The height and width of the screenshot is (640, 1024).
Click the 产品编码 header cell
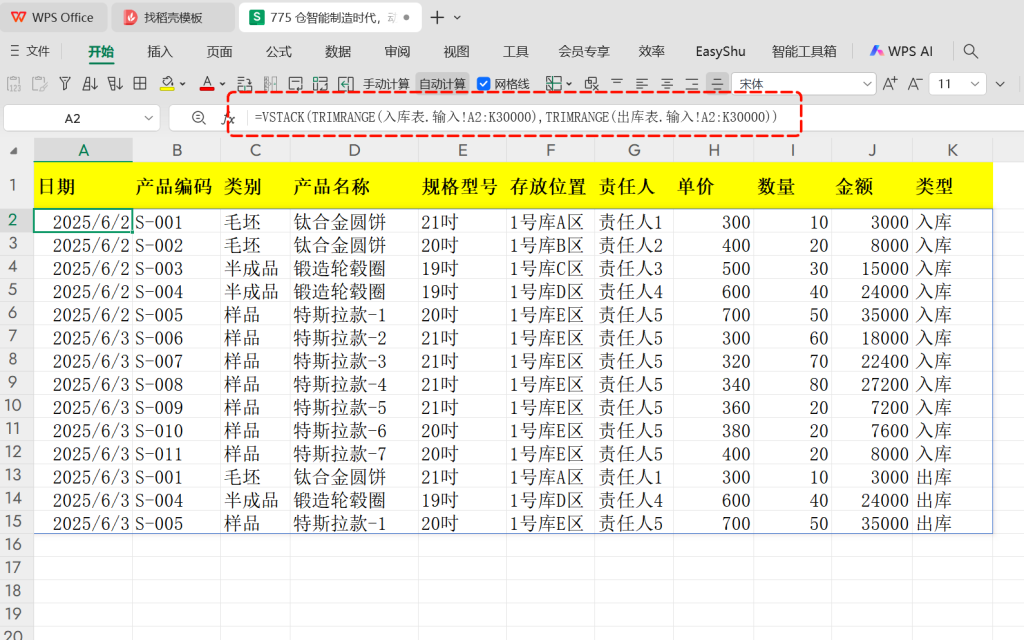(176, 186)
